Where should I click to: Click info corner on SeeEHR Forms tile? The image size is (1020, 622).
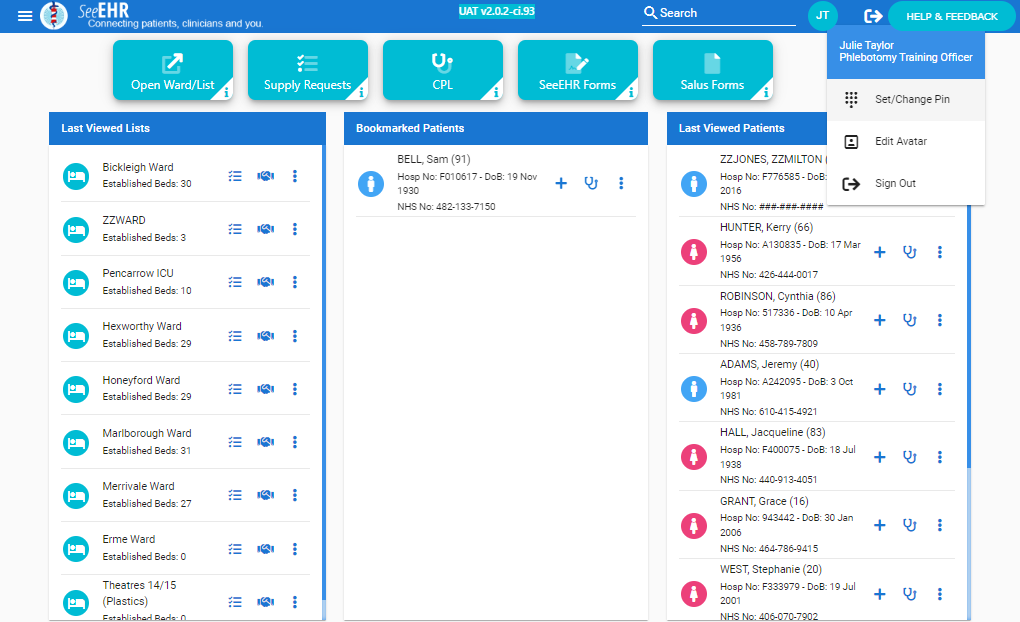(x=630, y=92)
